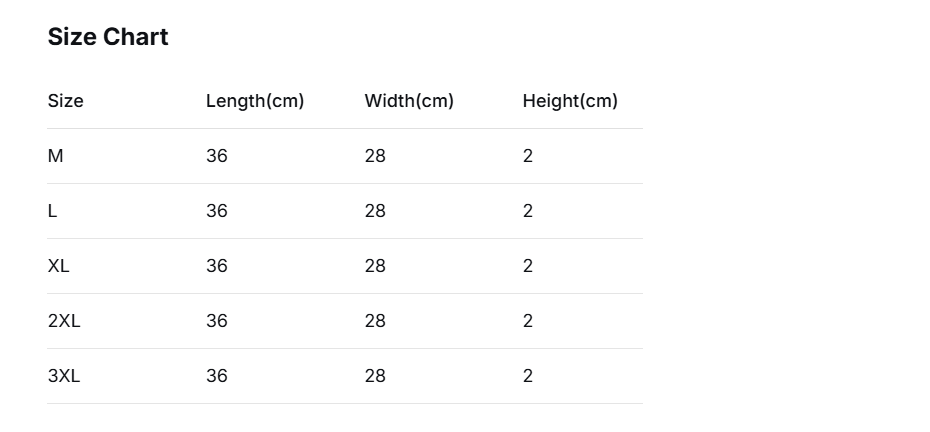930x432 pixels.
Task: Click the Size Chart heading
Action: tap(108, 37)
